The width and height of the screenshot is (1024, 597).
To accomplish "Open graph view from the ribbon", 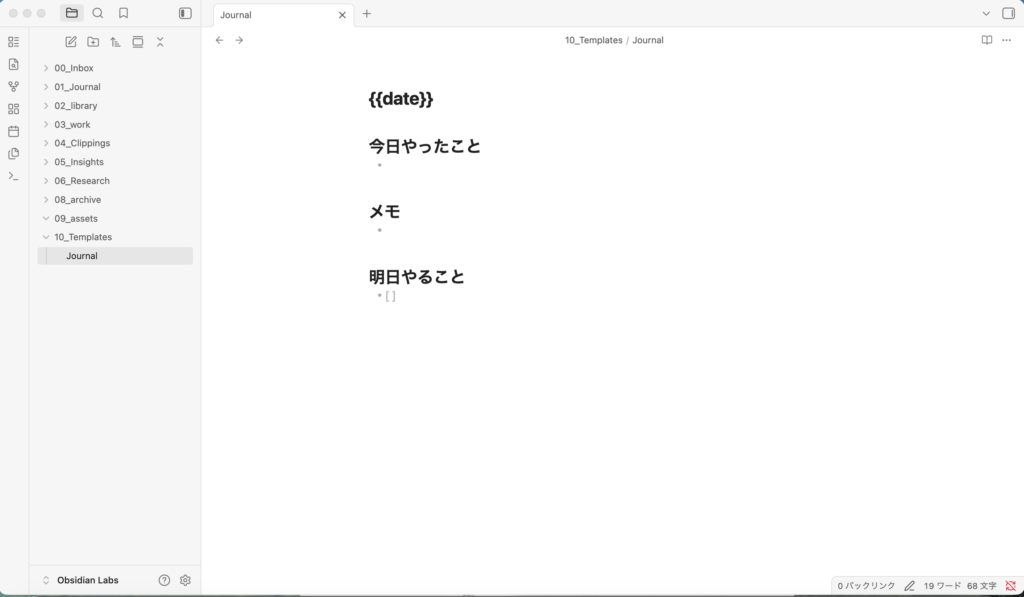I will tap(14, 86).
